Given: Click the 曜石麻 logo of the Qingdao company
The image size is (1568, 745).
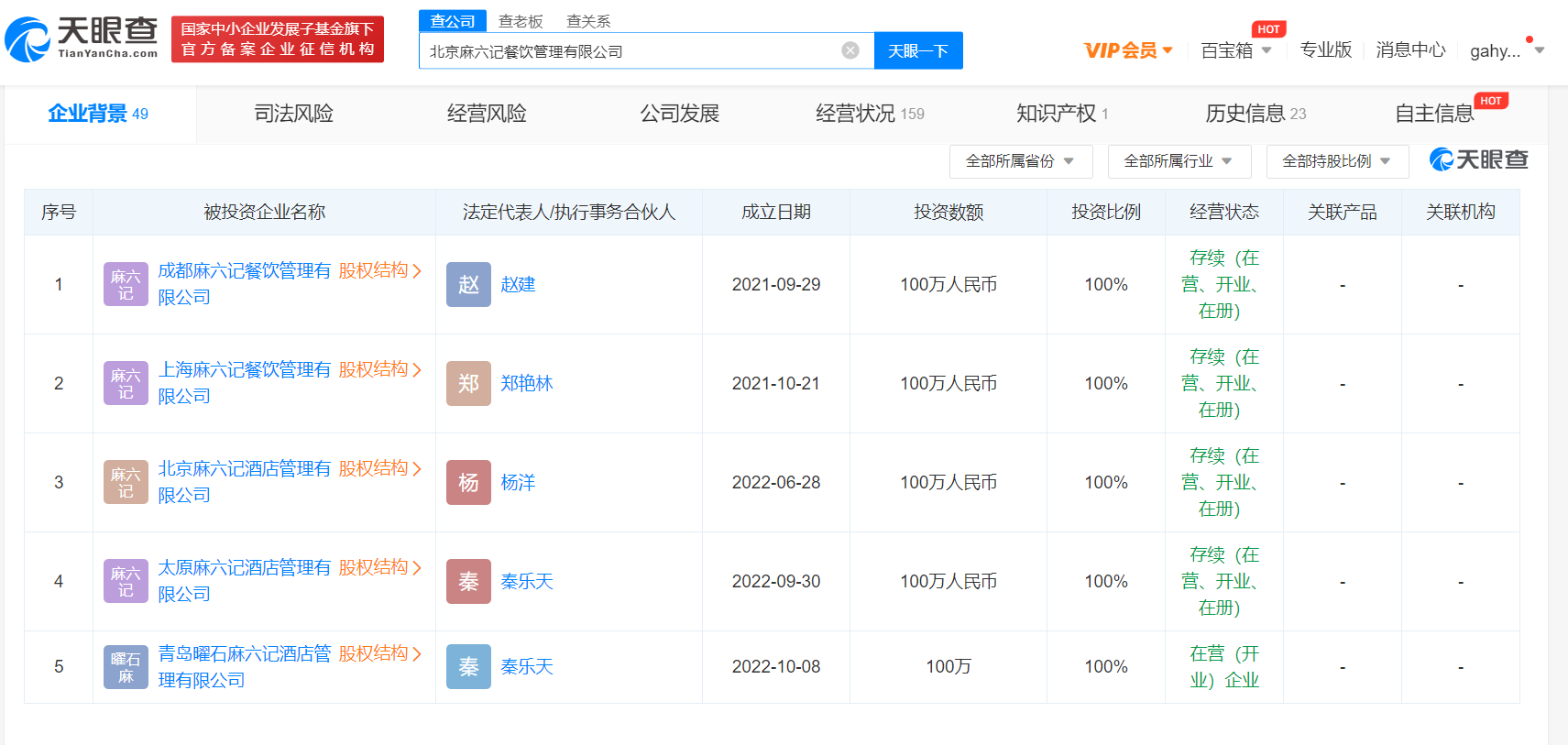Looking at the screenshot, I should [126, 667].
